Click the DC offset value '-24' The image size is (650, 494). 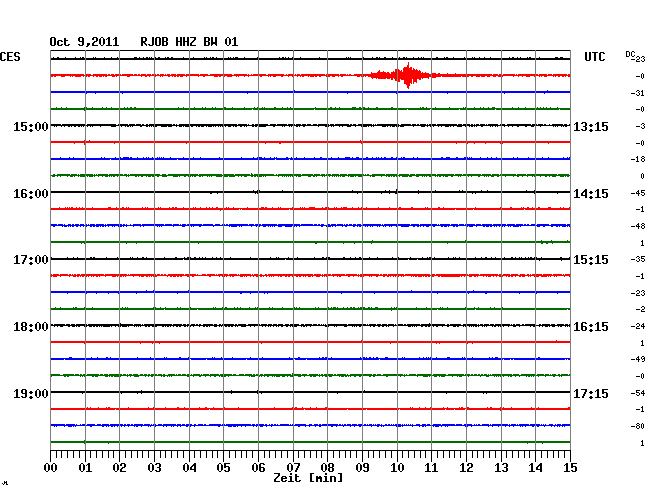pyautogui.click(x=639, y=326)
